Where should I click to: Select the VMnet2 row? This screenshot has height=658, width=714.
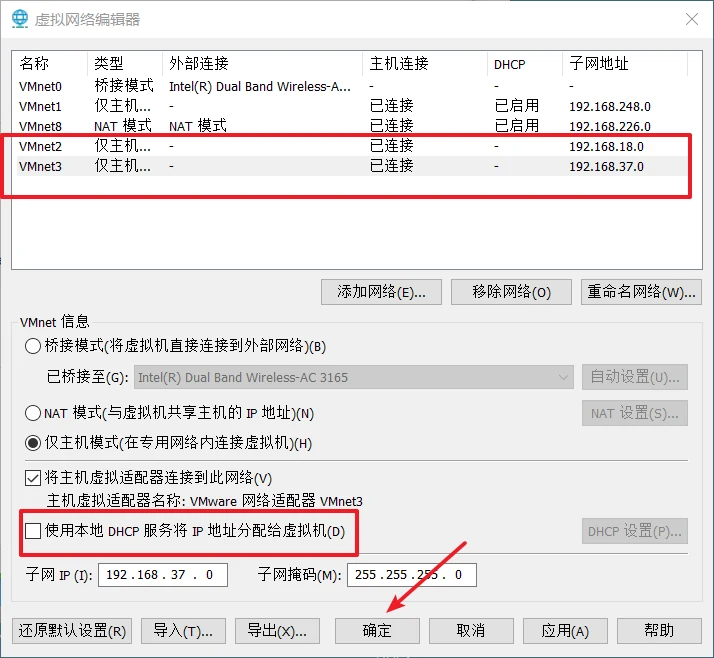352,146
